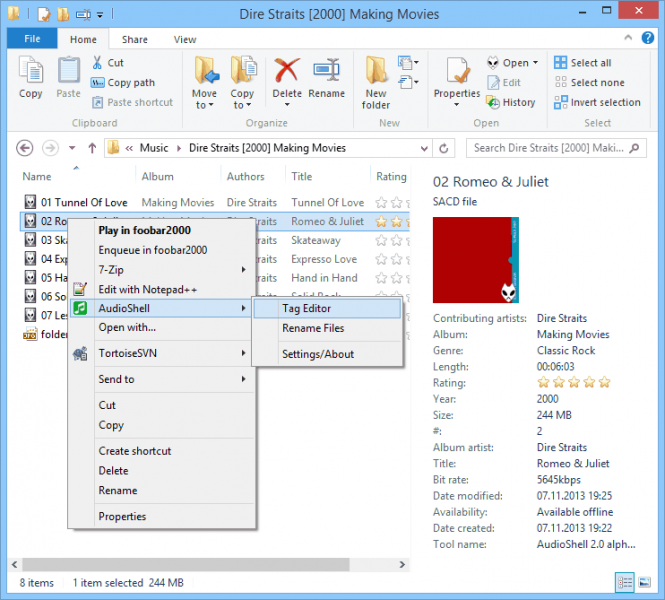This screenshot has height=600, width=665.
Task: Open the recent locations dropdown arrow
Action: coord(72,148)
